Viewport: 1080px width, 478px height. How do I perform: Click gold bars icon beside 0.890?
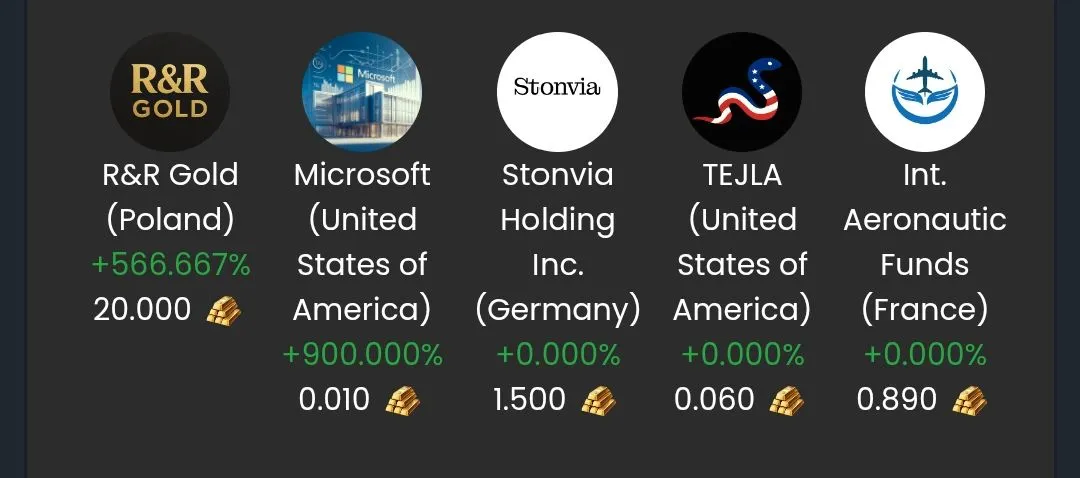[x=969, y=400]
